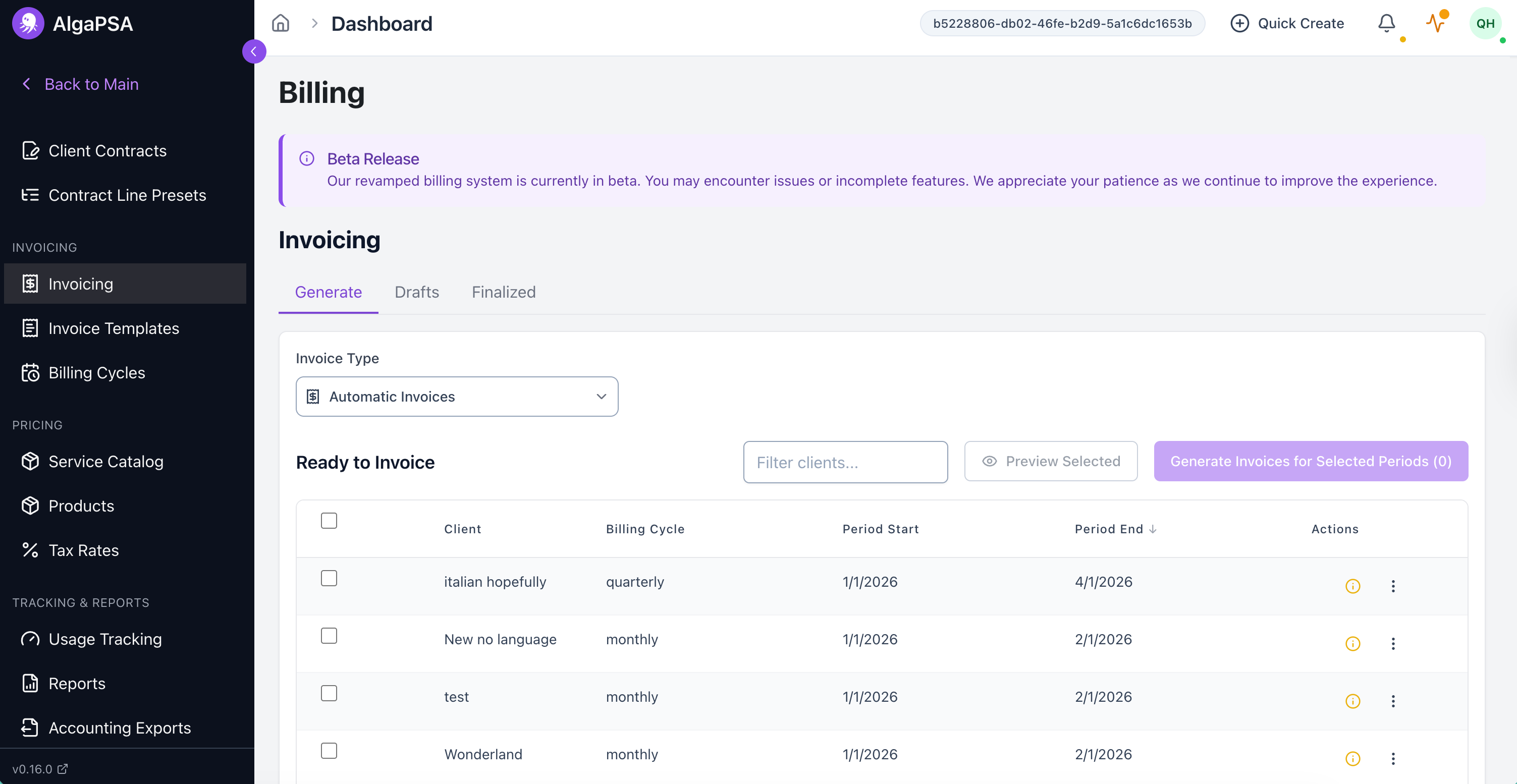Open three-dot actions menu for Wonderland
1517x784 pixels.
point(1393,759)
